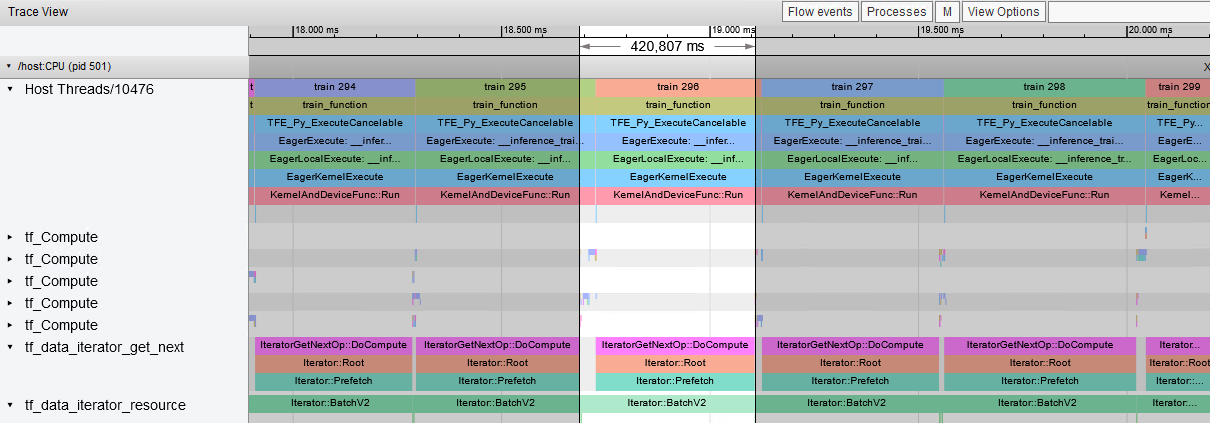
Task: Select EagerExecute: __inference_trai... under train 298
Action: (1044, 141)
